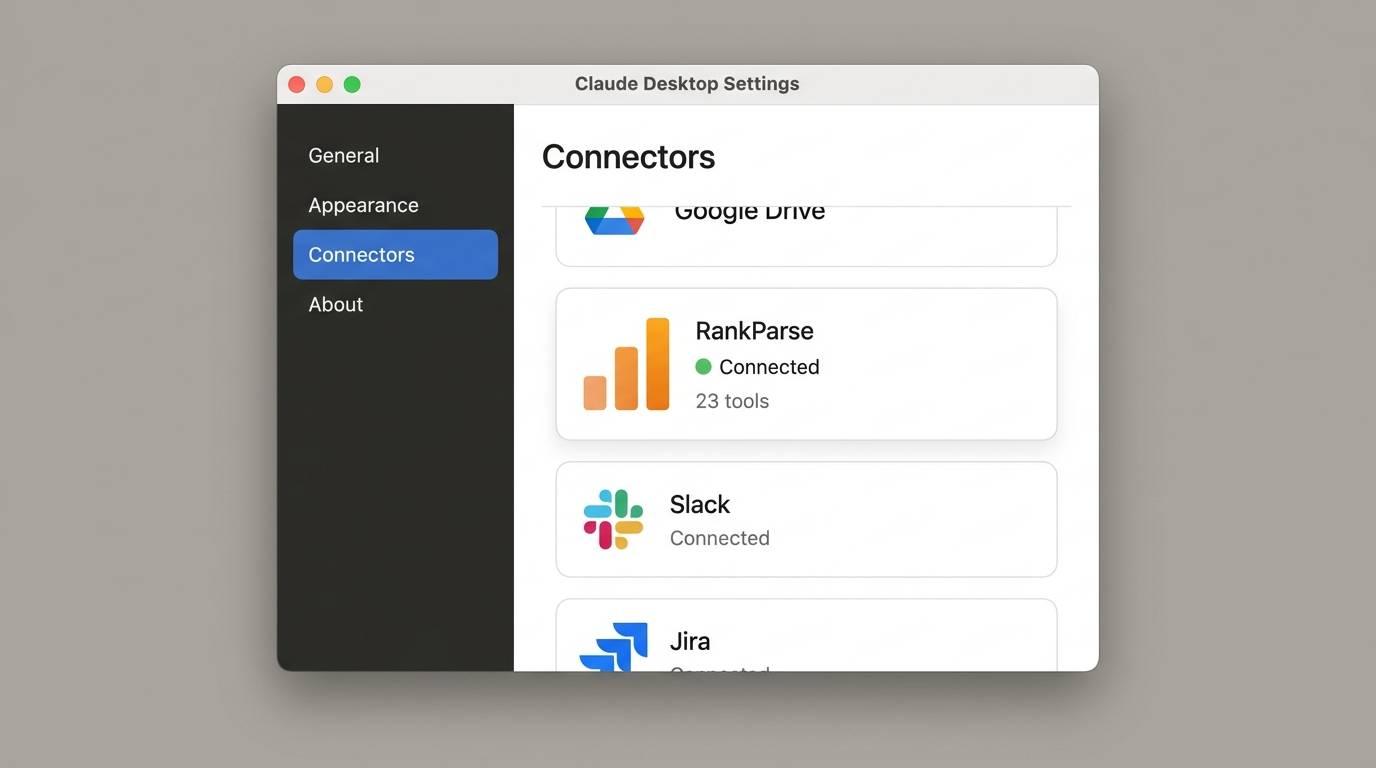This screenshot has width=1376, height=768.
Task: Click the RankParse orange bar chart icon
Action: 626,364
